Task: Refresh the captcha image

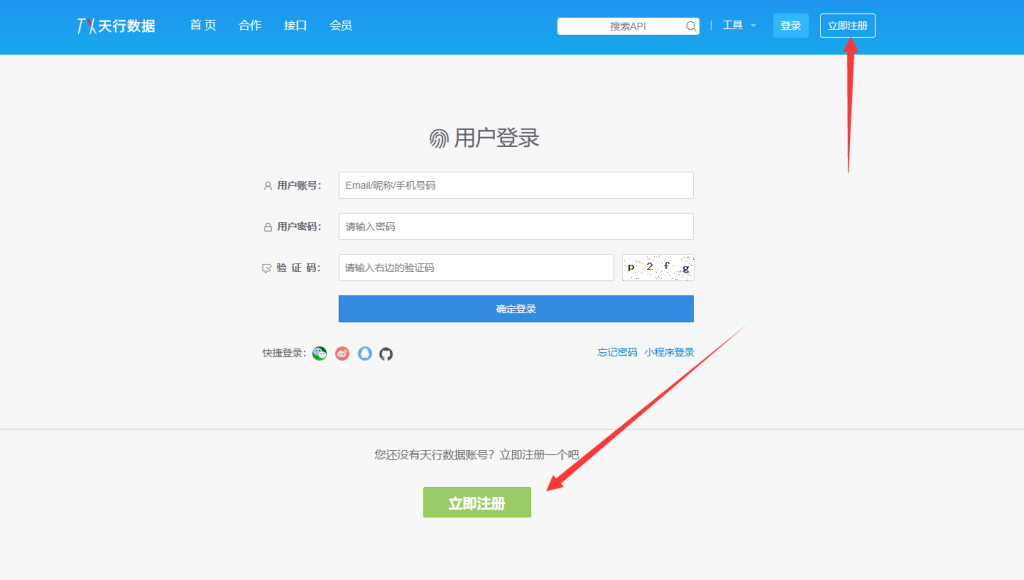Action: pos(658,267)
